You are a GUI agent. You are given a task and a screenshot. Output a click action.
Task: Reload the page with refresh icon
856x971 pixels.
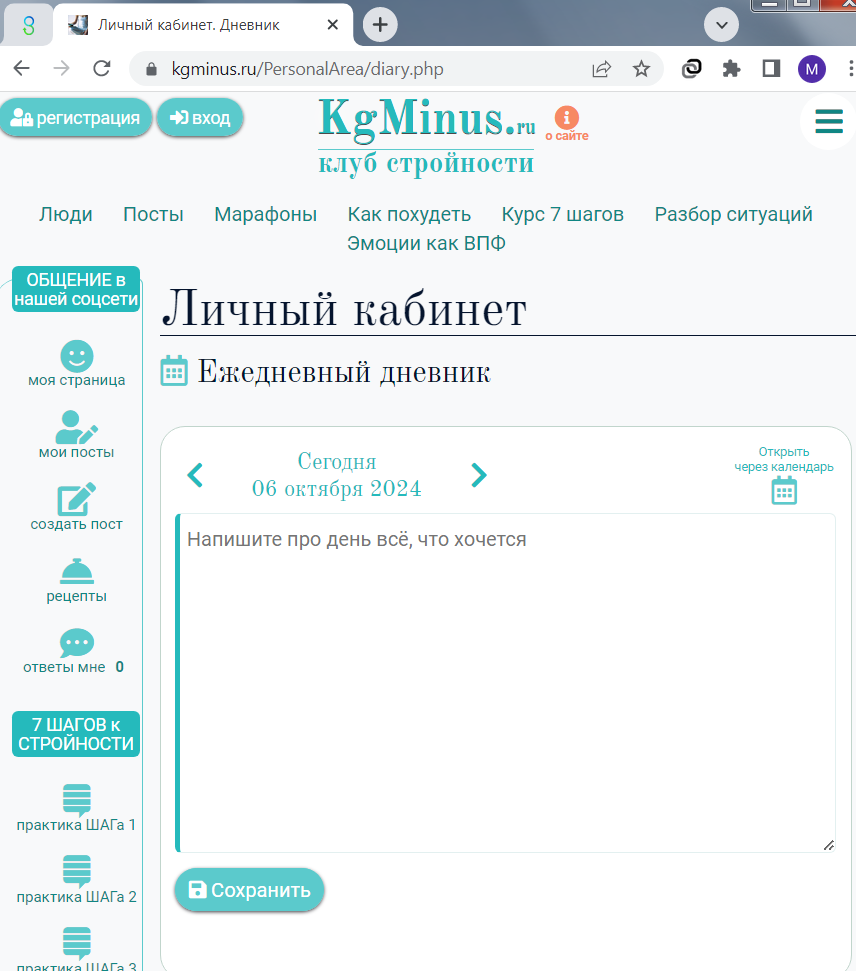(x=102, y=68)
